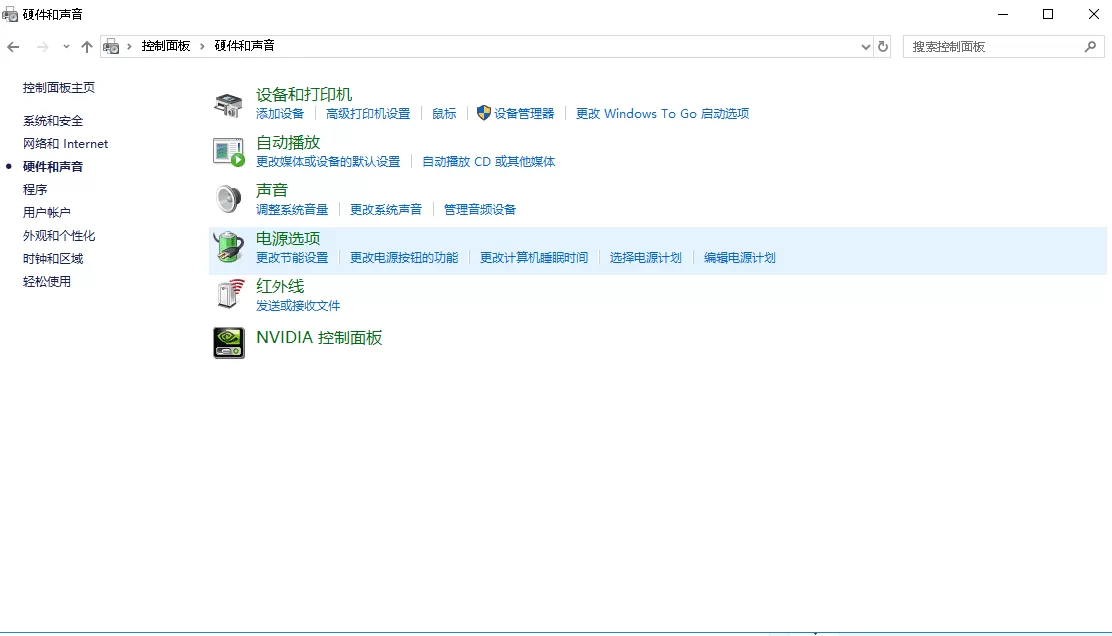Screen dimensions: 1112x636
Task: Expand the address bar history dropdown
Action: click(865, 47)
